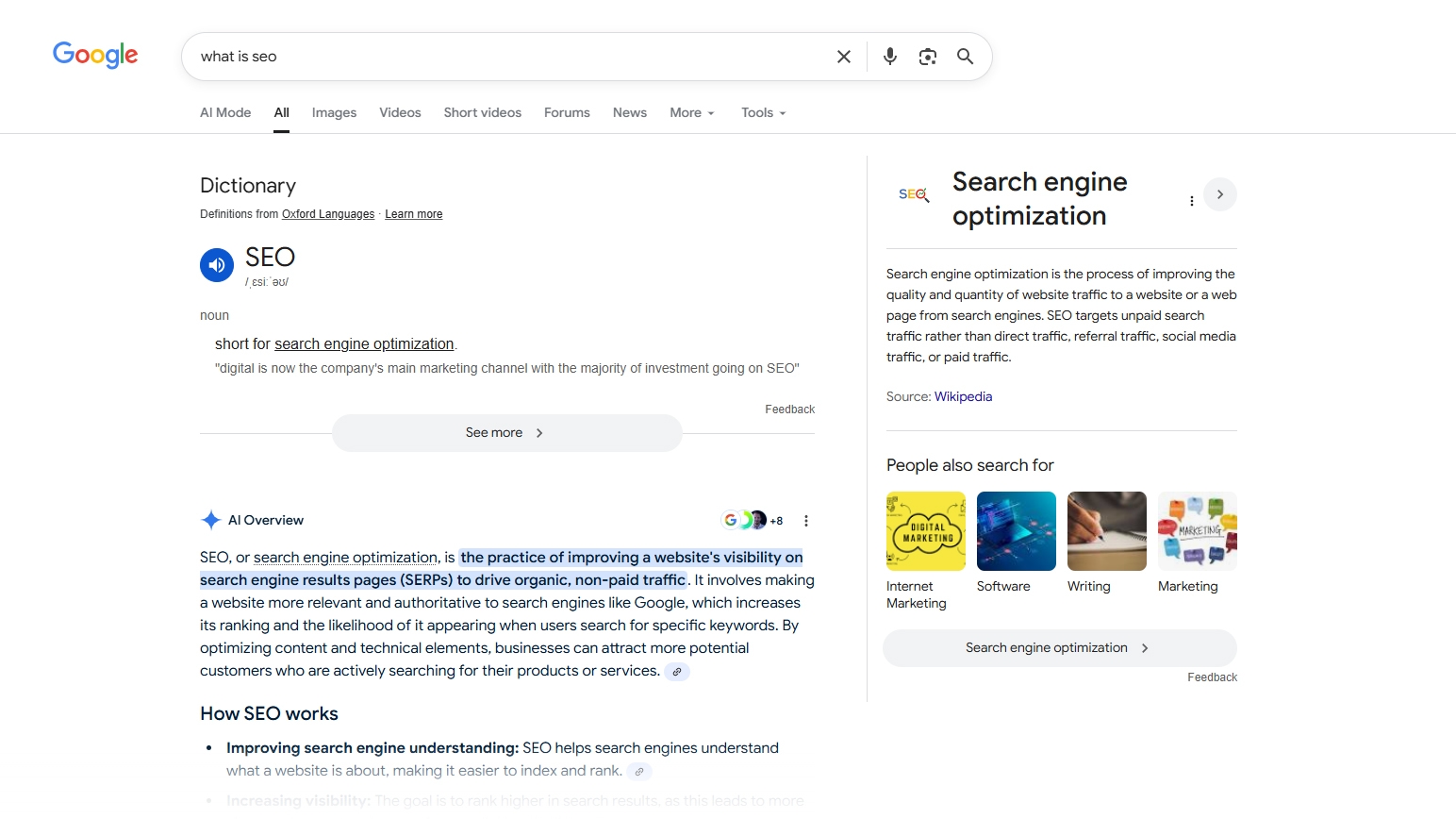Open Google Lens camera icon
Screen dimensions: 1456x819
pyautogui.click(x=927, y=56)
